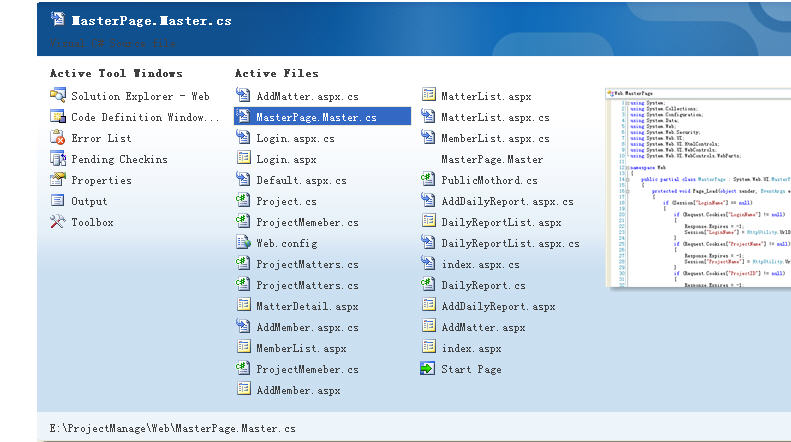The height and width of the screenshot is (442, 791).
Task: Click the index.aspx.cs file icon
Action: pyautogui.click(x=428, y=263)
